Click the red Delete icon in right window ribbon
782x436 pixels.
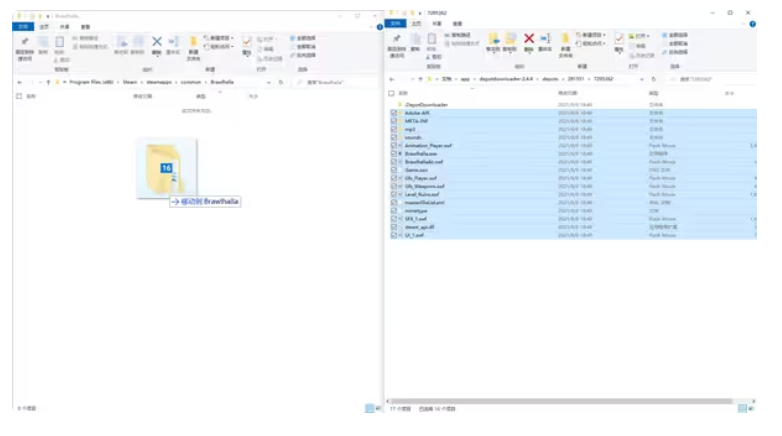pyautogui.click(x=528, y=40)
